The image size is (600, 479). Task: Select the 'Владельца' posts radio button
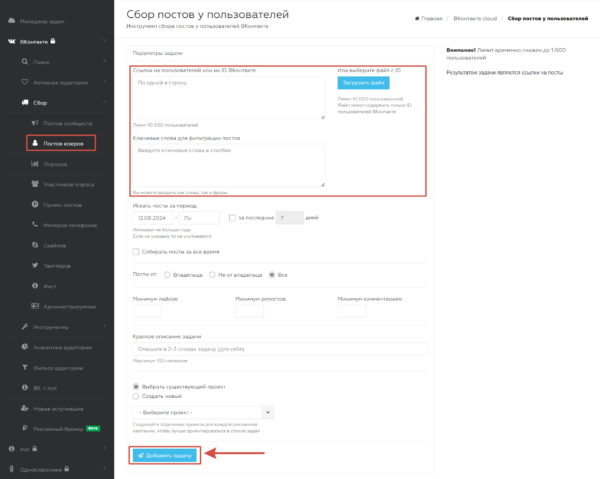[167, 275]
